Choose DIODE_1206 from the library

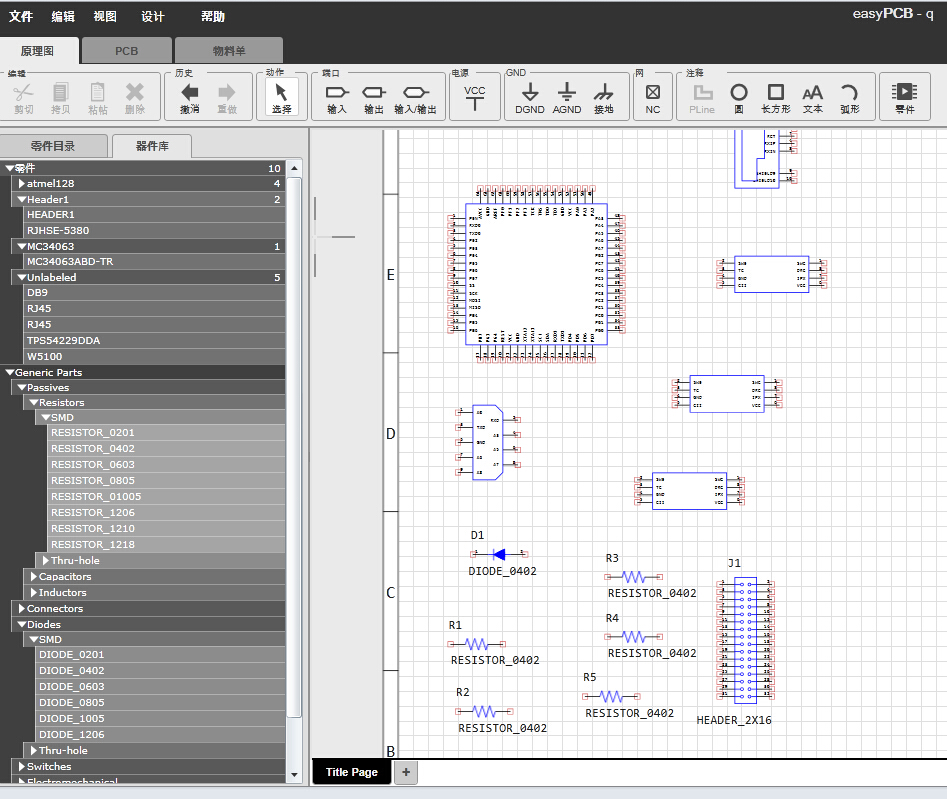[x=161, y=735]
